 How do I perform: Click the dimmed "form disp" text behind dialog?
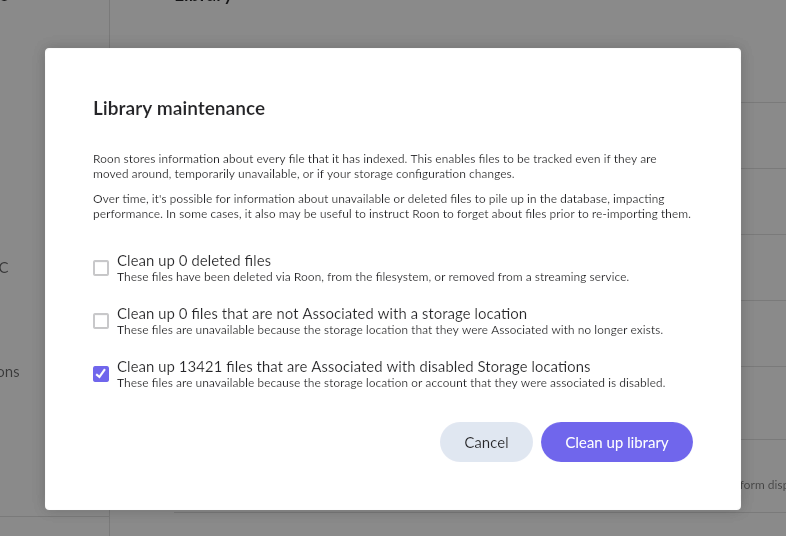pyautogui.click(x=763, y=485)
